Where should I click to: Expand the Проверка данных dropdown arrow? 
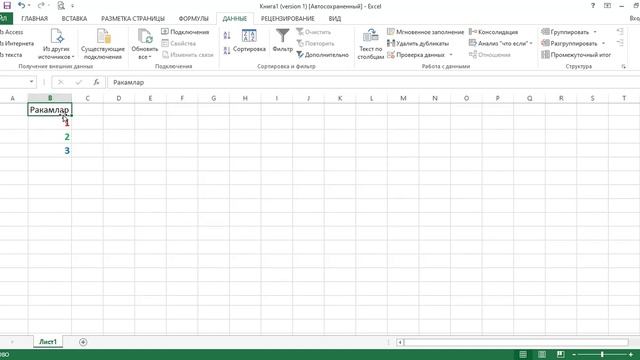(x=451, y=55)
